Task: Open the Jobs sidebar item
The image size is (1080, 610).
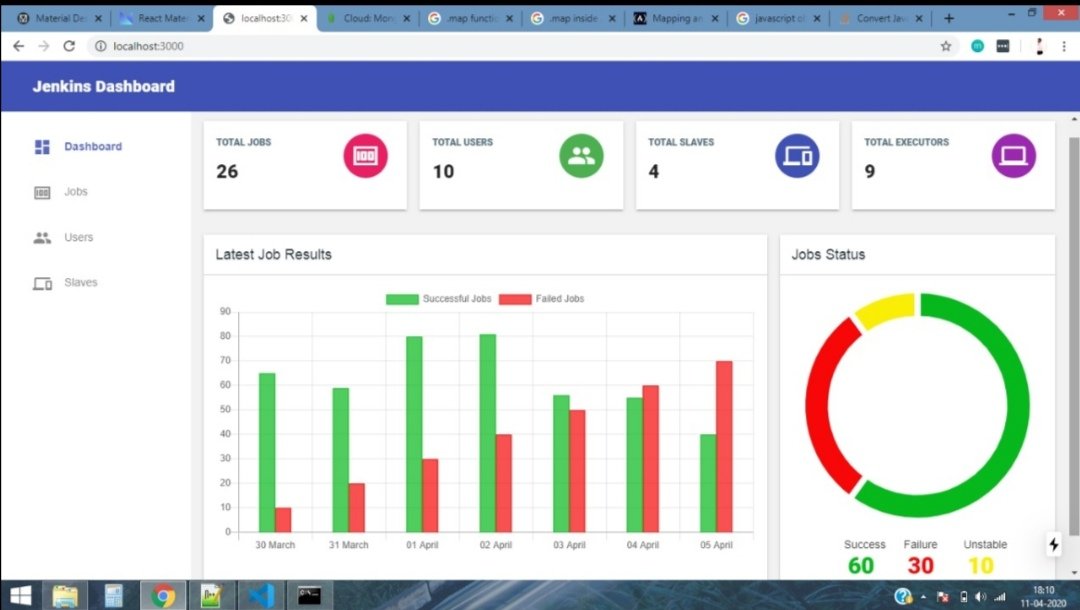Action: coord(76,191)
